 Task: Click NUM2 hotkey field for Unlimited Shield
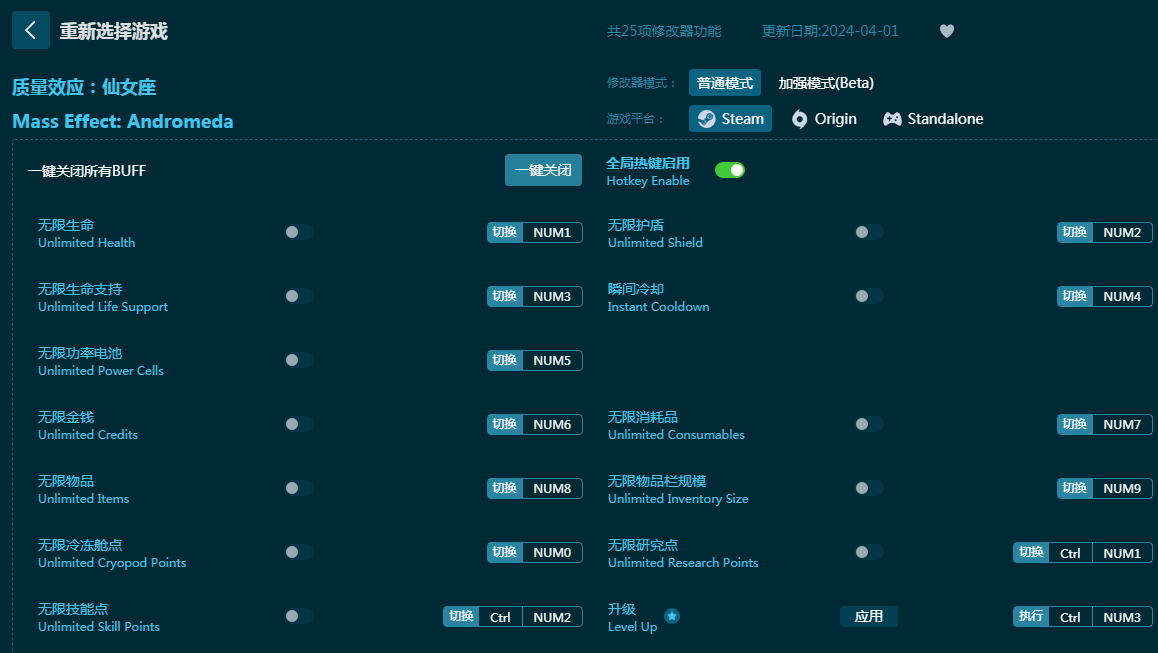click(x=1123, y=233)
